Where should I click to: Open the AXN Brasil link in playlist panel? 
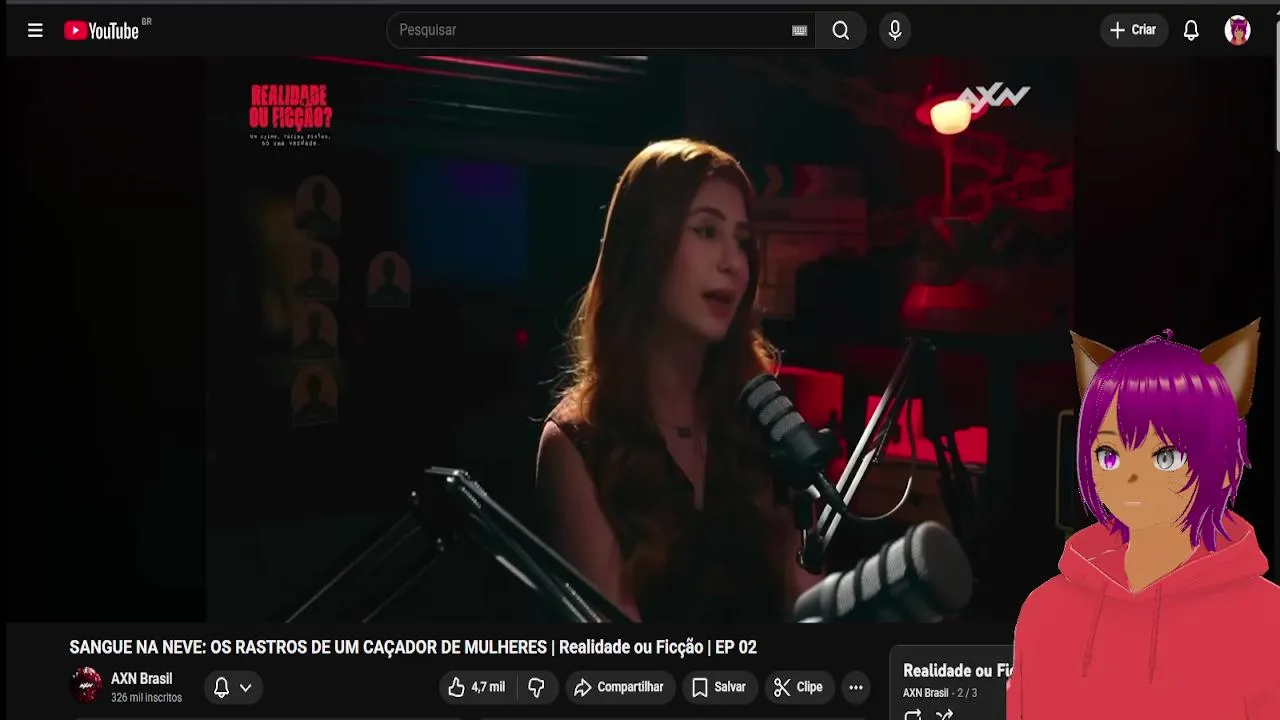925,693
